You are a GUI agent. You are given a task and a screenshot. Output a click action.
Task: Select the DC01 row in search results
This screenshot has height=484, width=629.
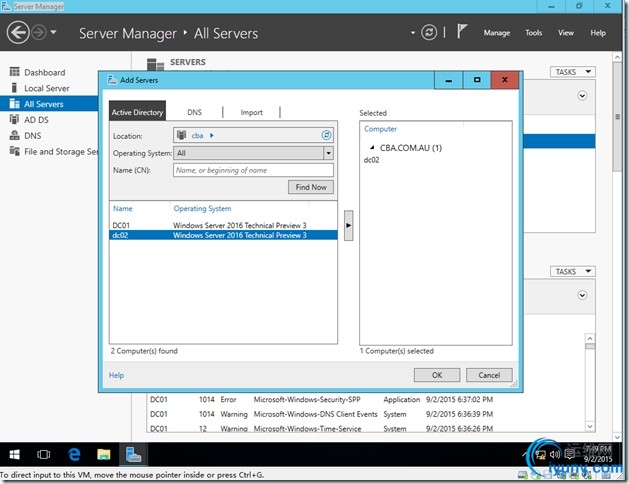pos(223,225)
